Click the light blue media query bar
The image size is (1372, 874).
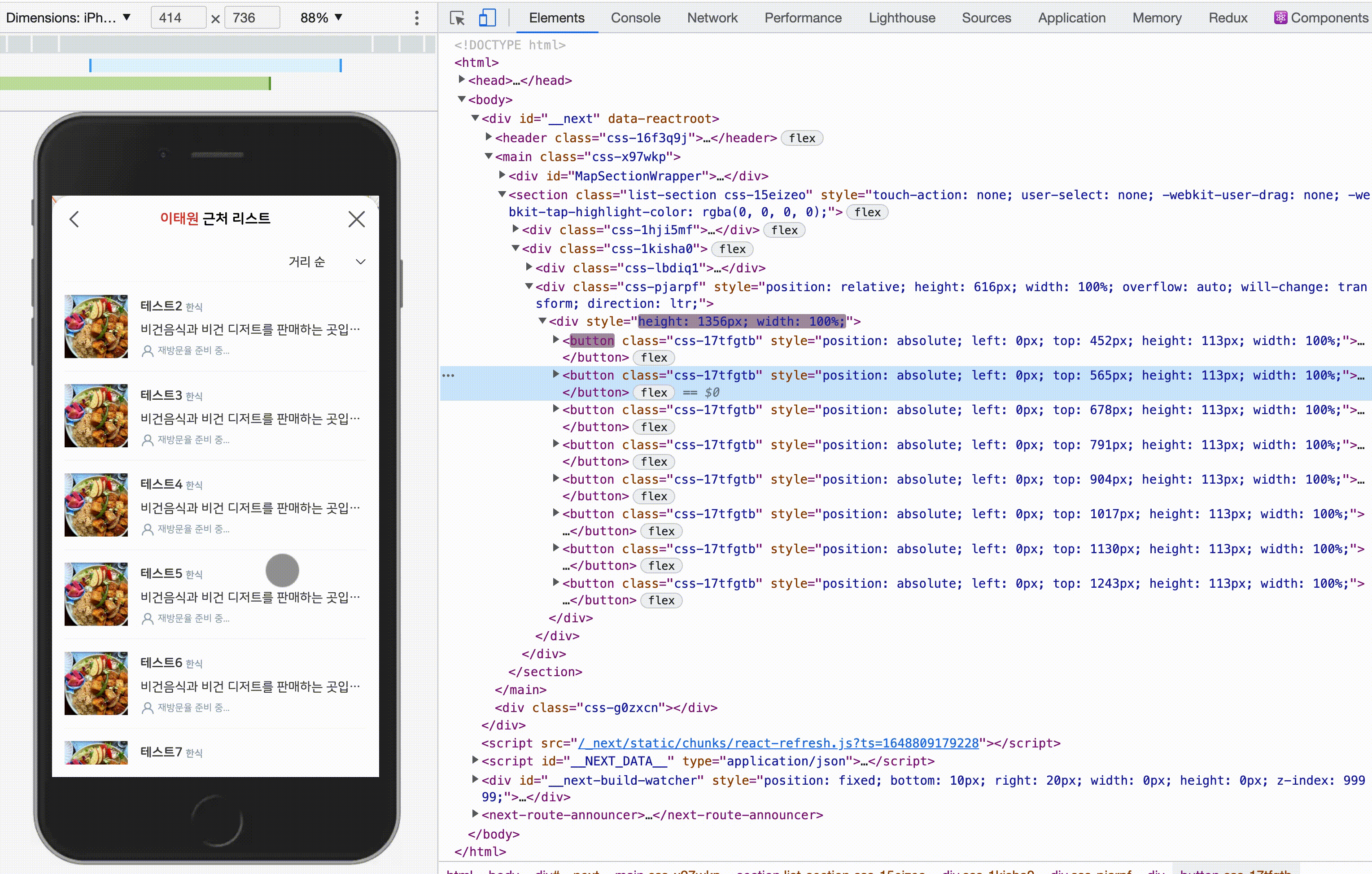[215, 66]
